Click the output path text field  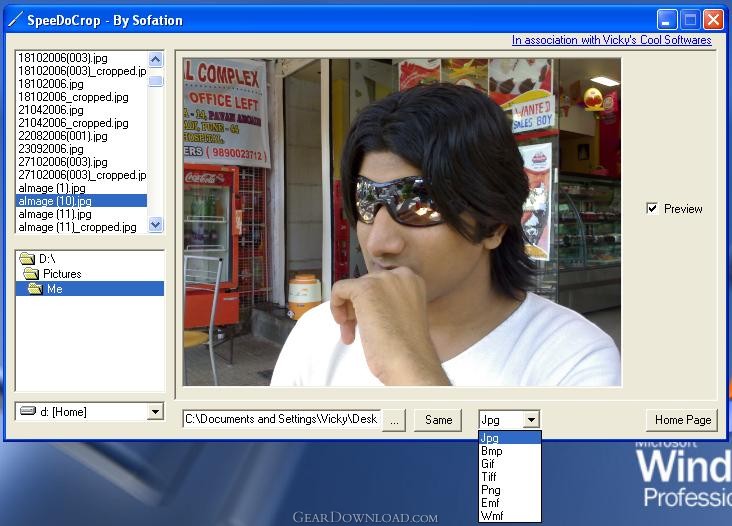[280, 419]
